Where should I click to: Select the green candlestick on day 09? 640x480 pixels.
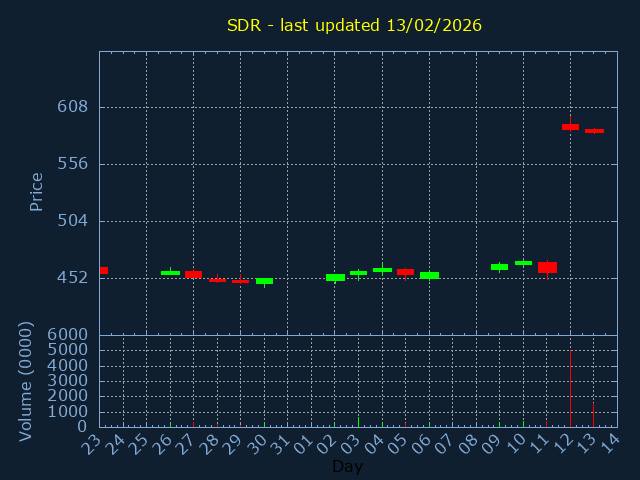499,266
